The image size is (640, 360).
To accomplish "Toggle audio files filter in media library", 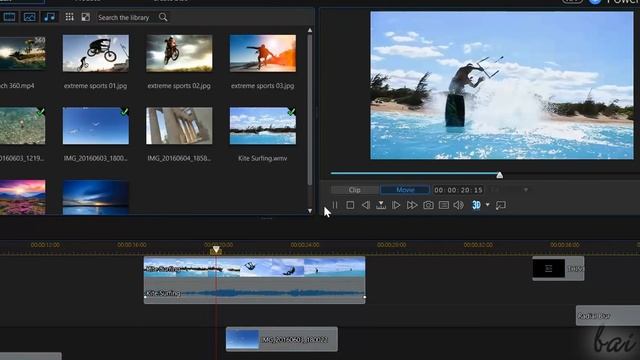I will (49, 17).
